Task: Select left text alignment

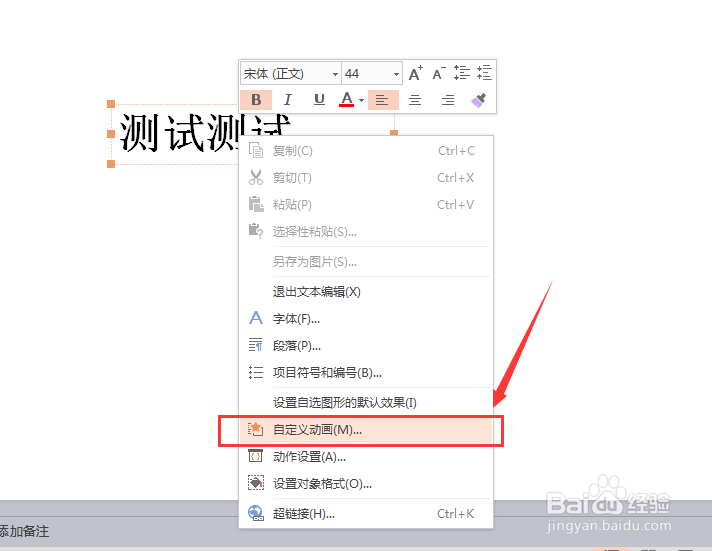Action: [x=383, y=99]
